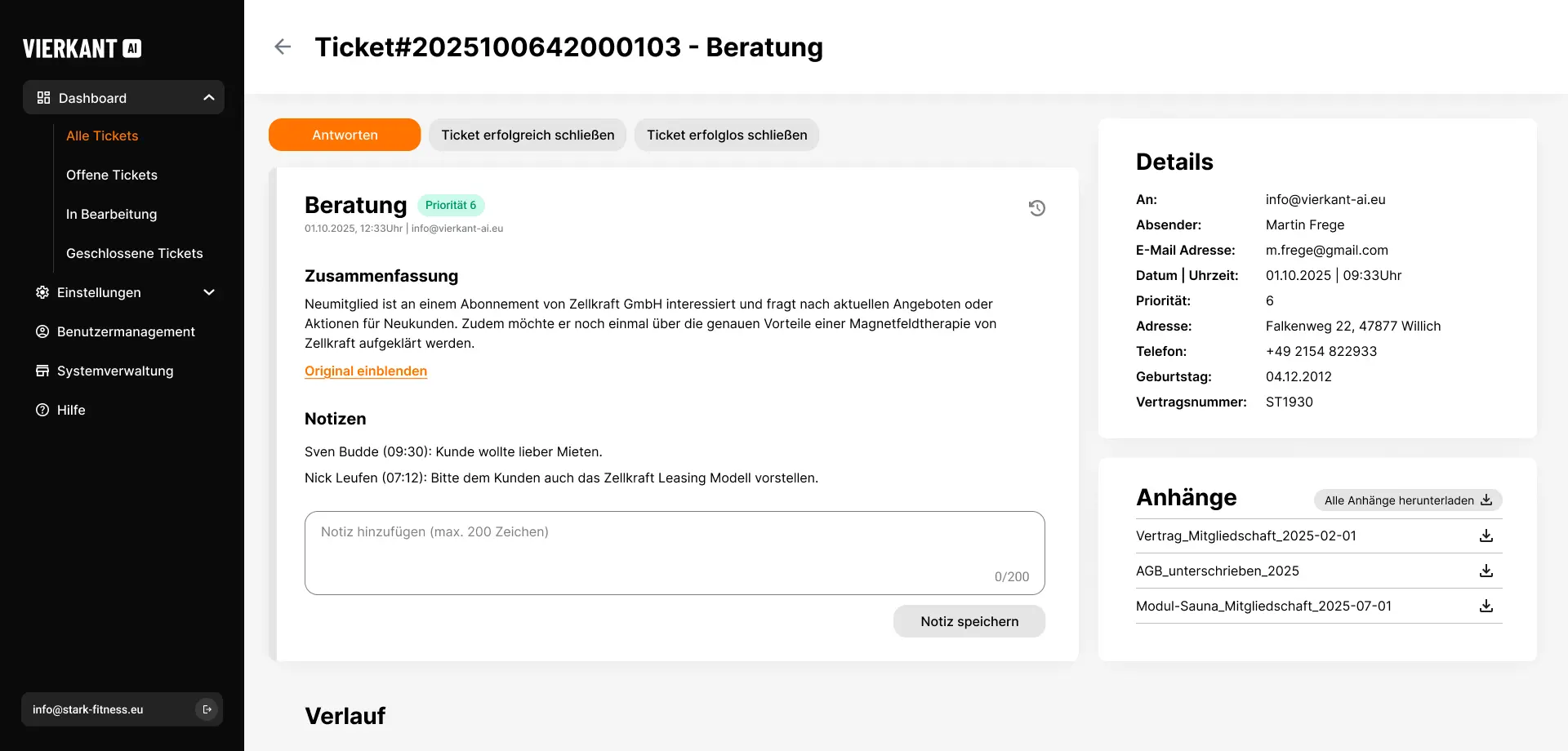
Task: Focus the Notiz hinzufügen text field
Action: [x=674, y=552]
